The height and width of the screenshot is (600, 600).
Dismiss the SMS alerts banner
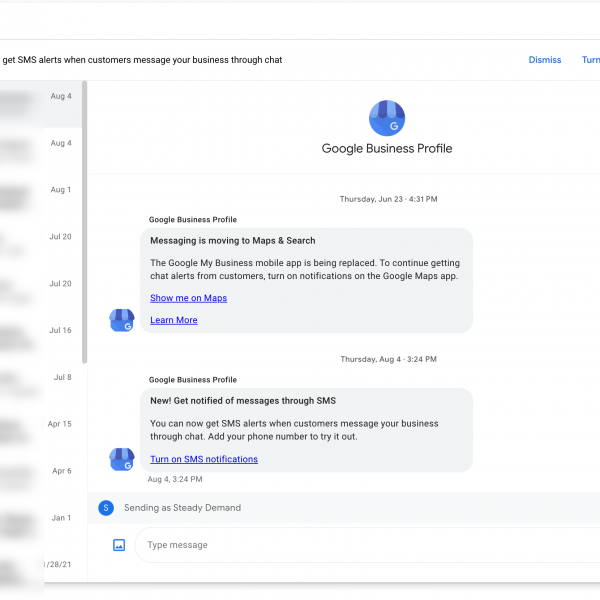tap(545, 60)
